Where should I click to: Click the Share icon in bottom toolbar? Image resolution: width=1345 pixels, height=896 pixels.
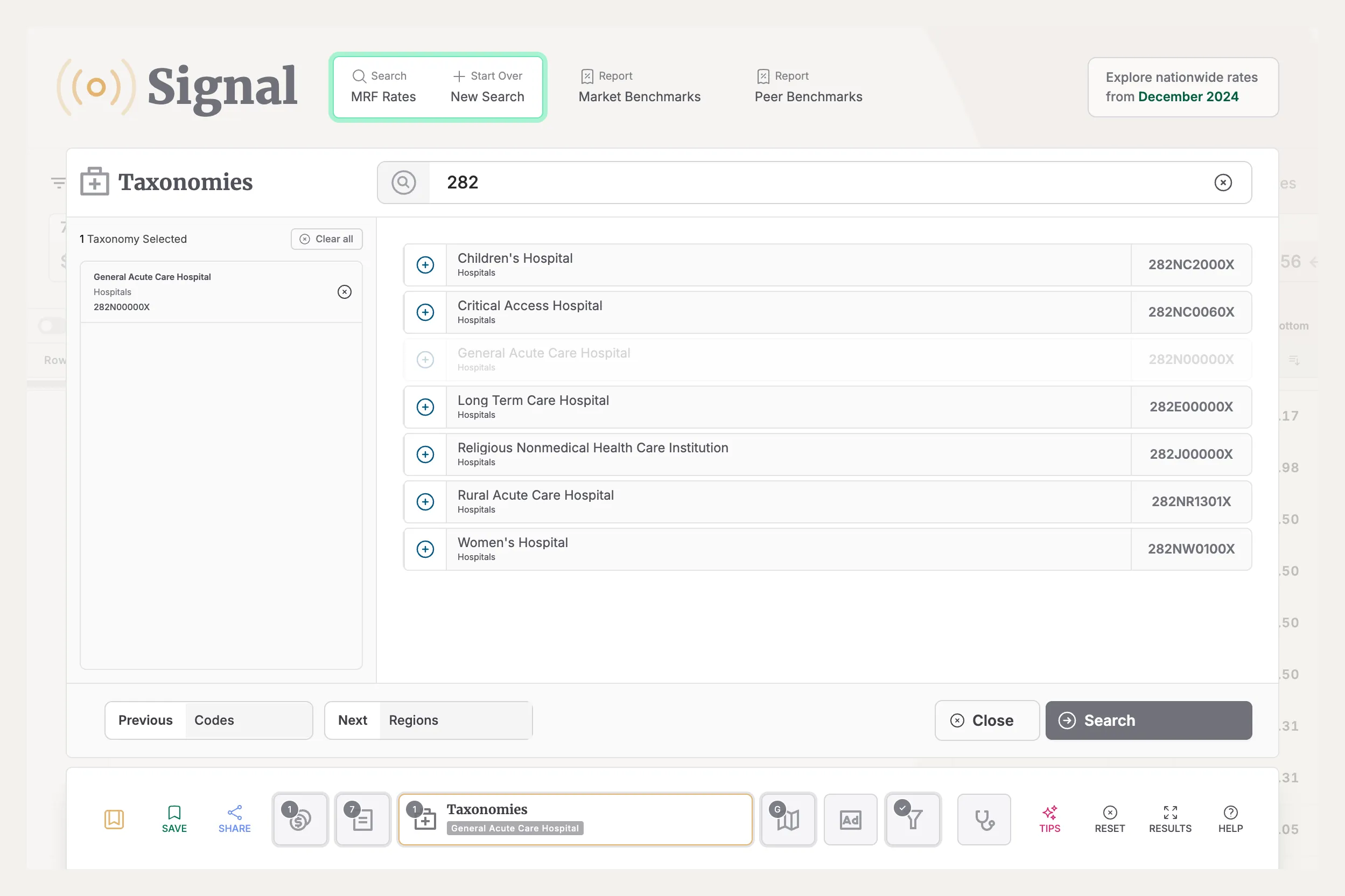[x=234, y=817]
